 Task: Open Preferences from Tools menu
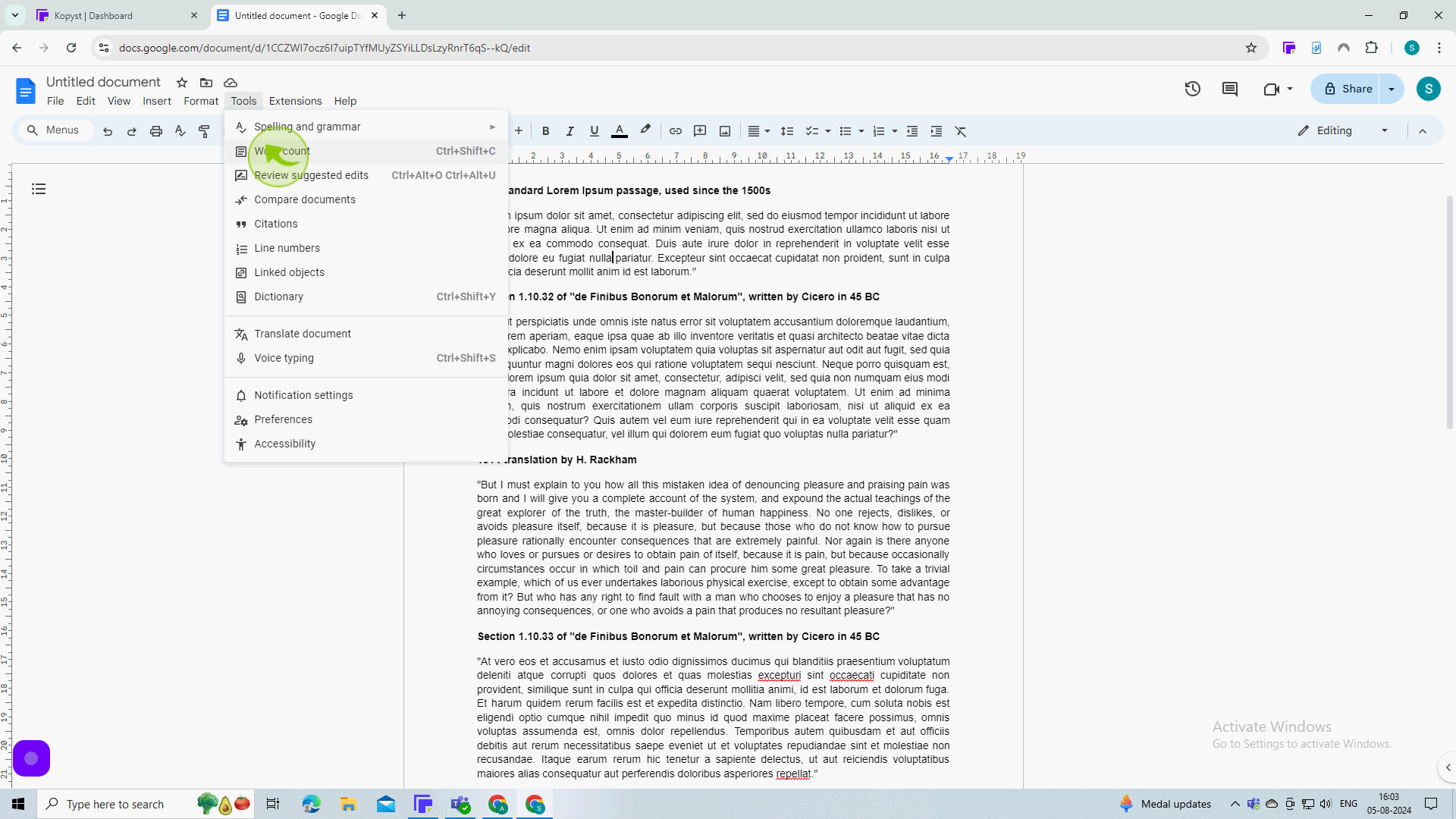[366, 419]
